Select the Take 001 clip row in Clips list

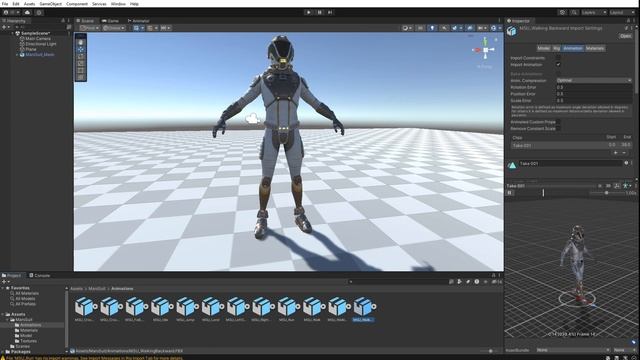[x=571, y=145]
